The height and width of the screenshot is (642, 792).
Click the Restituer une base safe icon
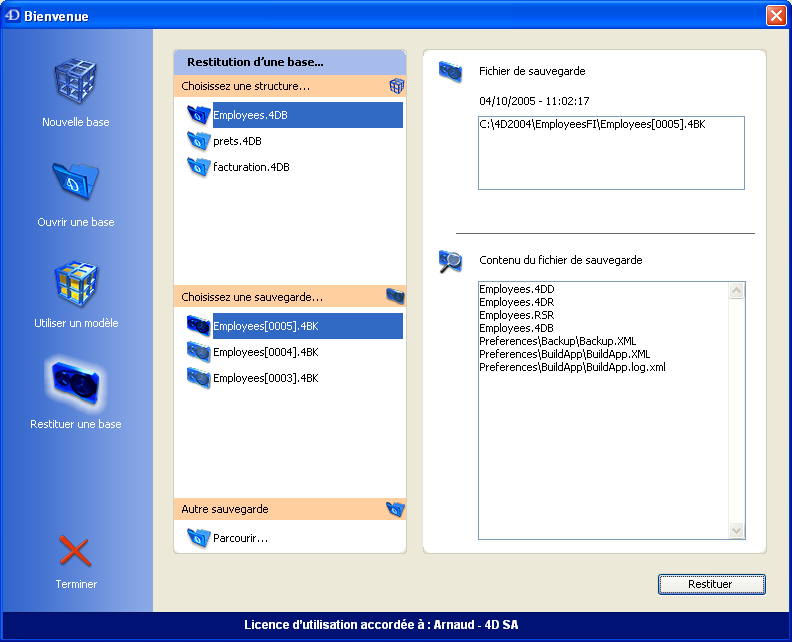coord(75,385)
